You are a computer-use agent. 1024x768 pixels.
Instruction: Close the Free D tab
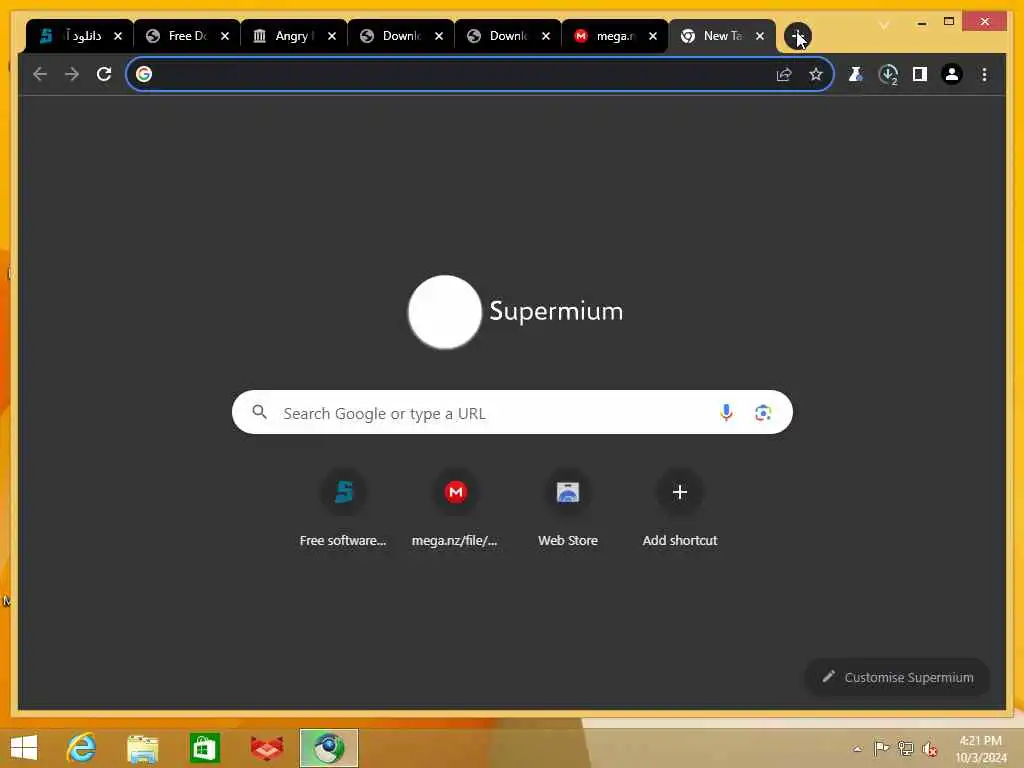pyautogui.click(x=225, y=36)
